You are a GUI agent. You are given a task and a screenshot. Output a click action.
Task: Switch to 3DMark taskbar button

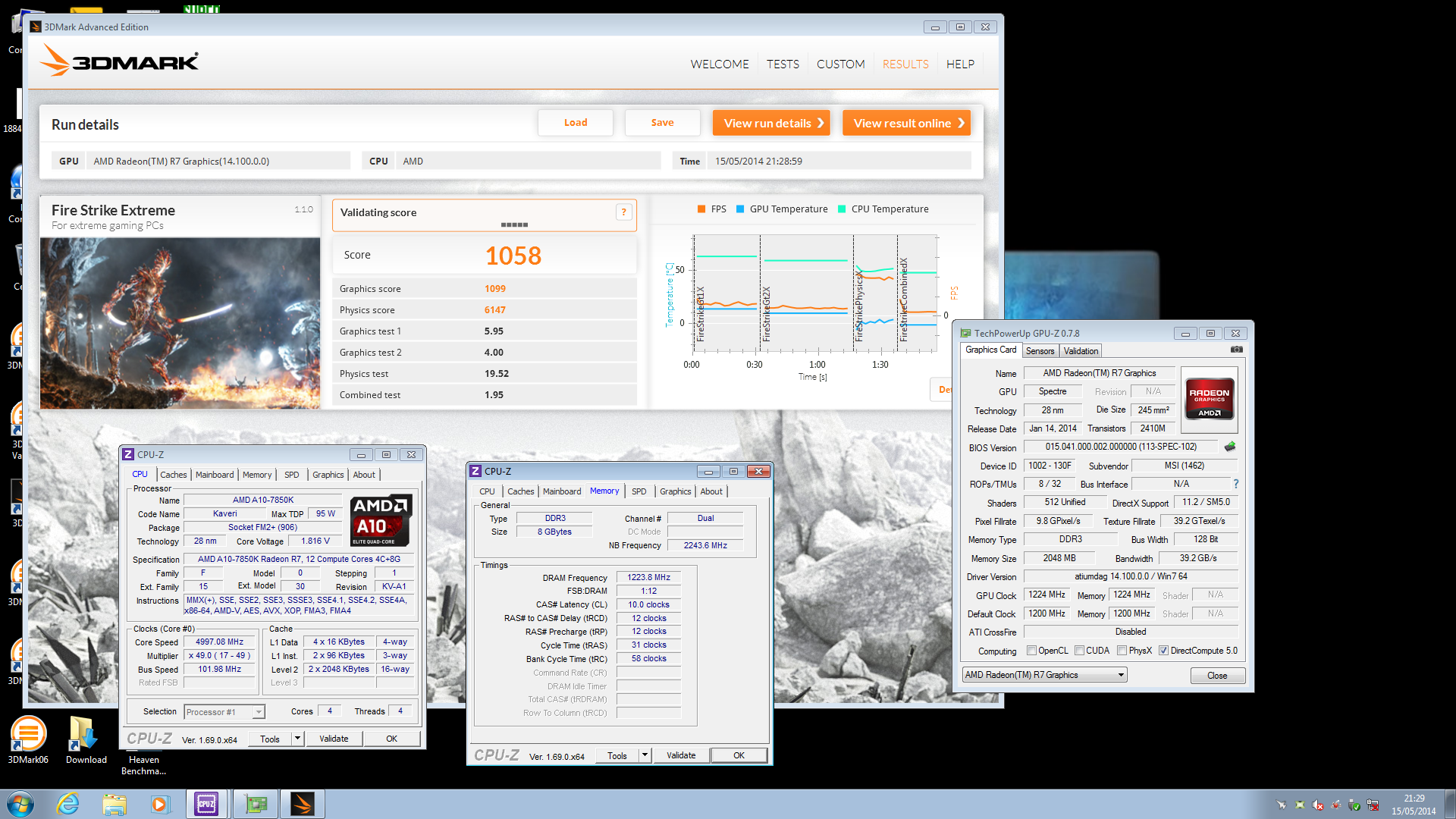(303, 804)
